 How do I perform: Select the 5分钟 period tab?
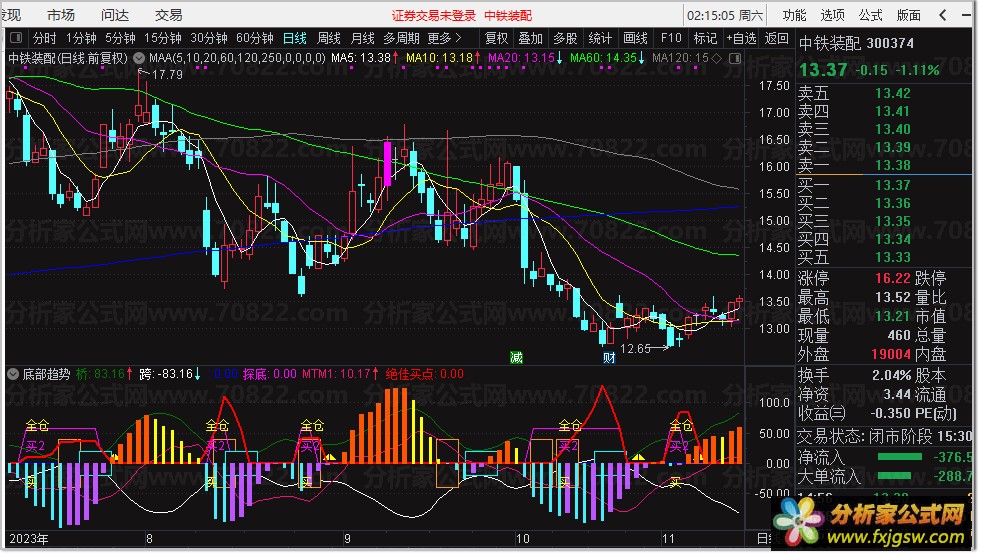(120, 38)
